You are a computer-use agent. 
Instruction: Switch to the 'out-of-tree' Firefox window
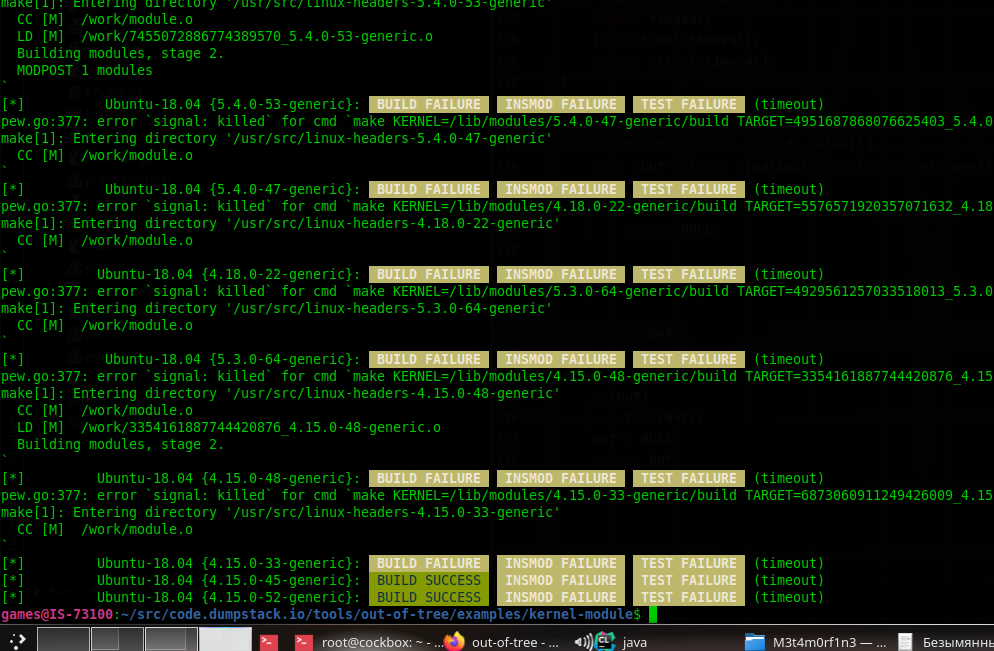click(515, 642)
